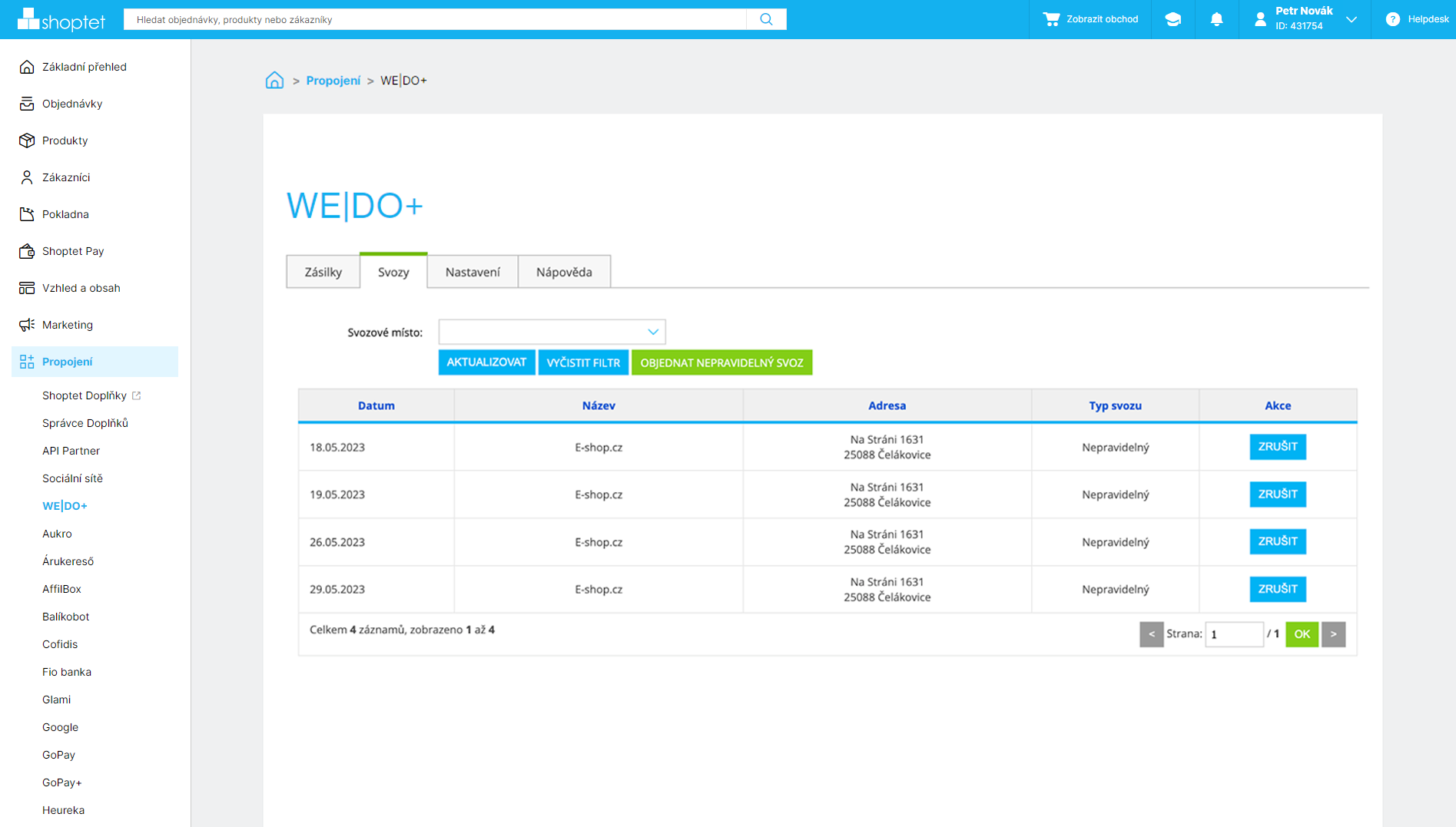1456x827 pixels.
Task: Click the user profile avatar icon
Action: pos(1260,19)
